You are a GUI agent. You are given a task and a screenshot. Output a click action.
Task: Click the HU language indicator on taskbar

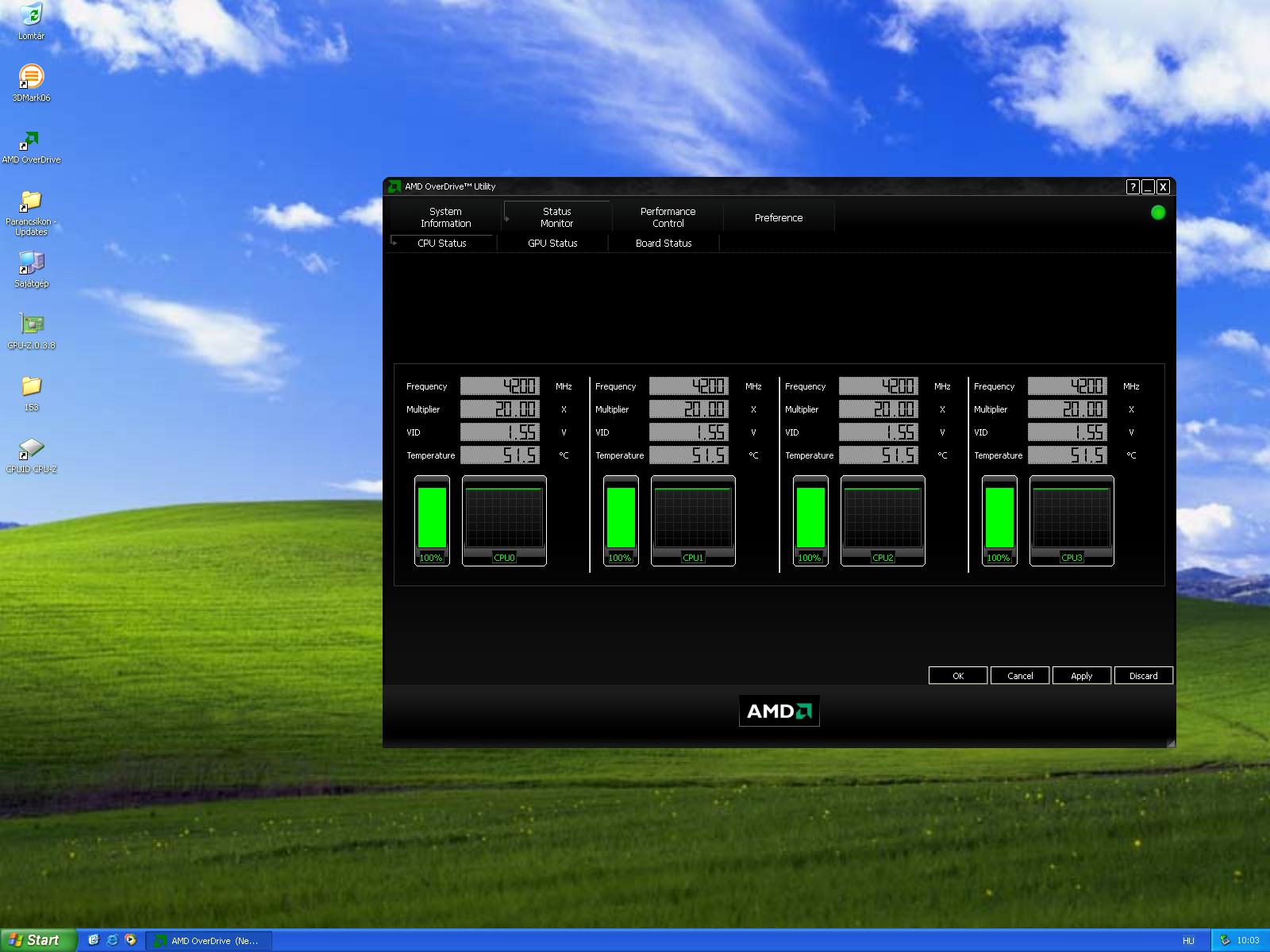point(1188,941)
